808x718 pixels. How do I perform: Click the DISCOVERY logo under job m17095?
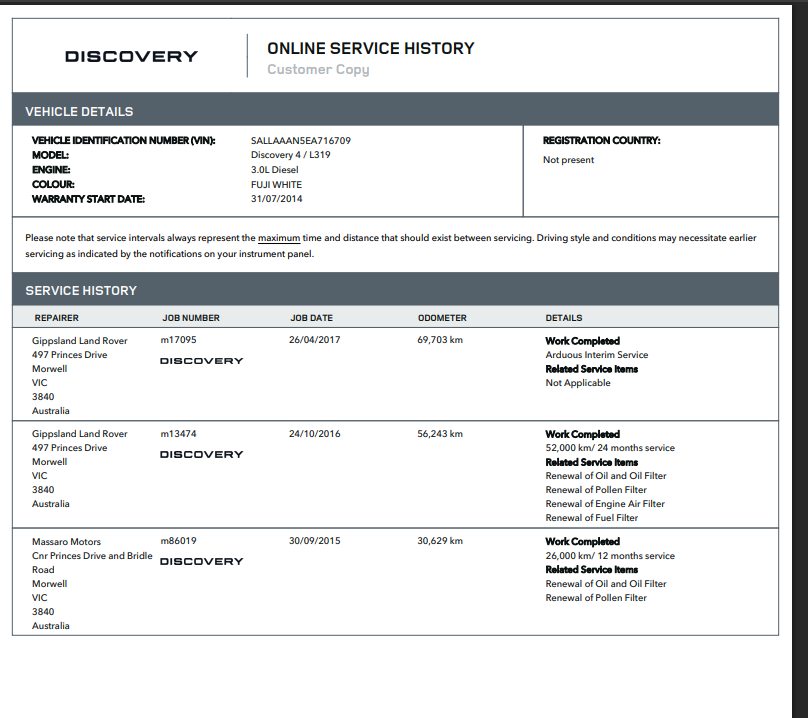pyautogui.click(x=201, y=361)
